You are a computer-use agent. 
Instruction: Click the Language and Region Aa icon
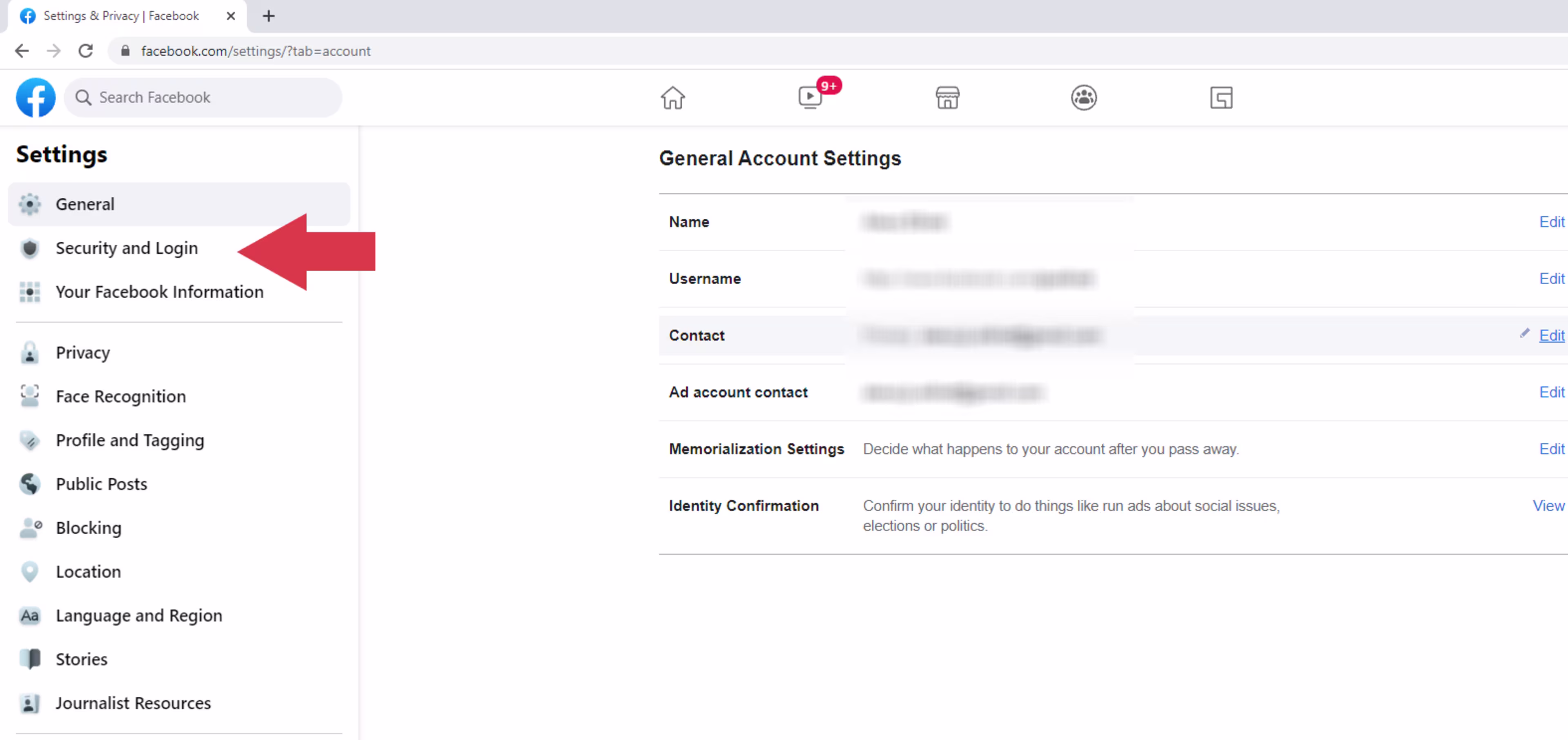click(29, 615)
